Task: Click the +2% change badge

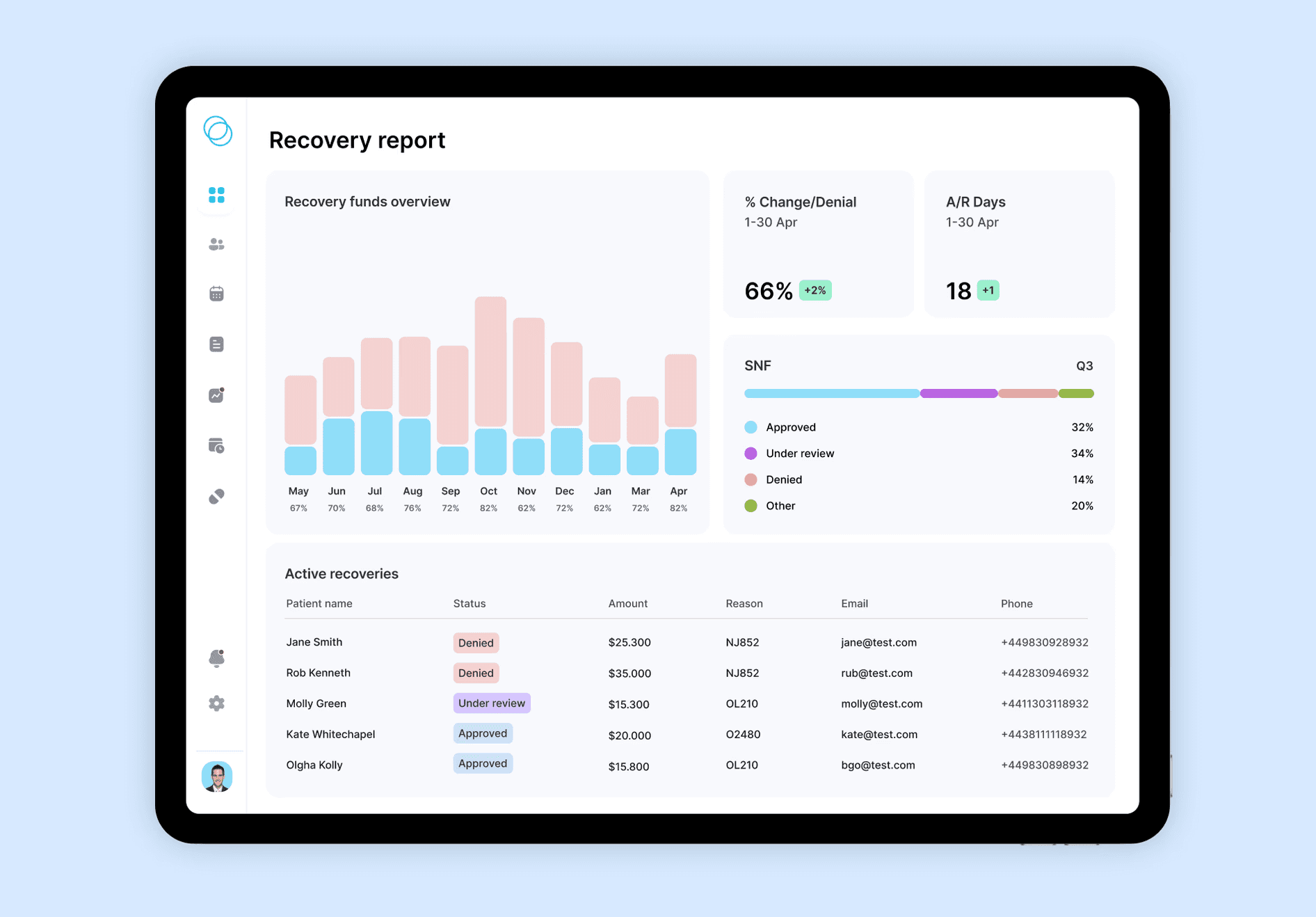Action: [815, 290]
